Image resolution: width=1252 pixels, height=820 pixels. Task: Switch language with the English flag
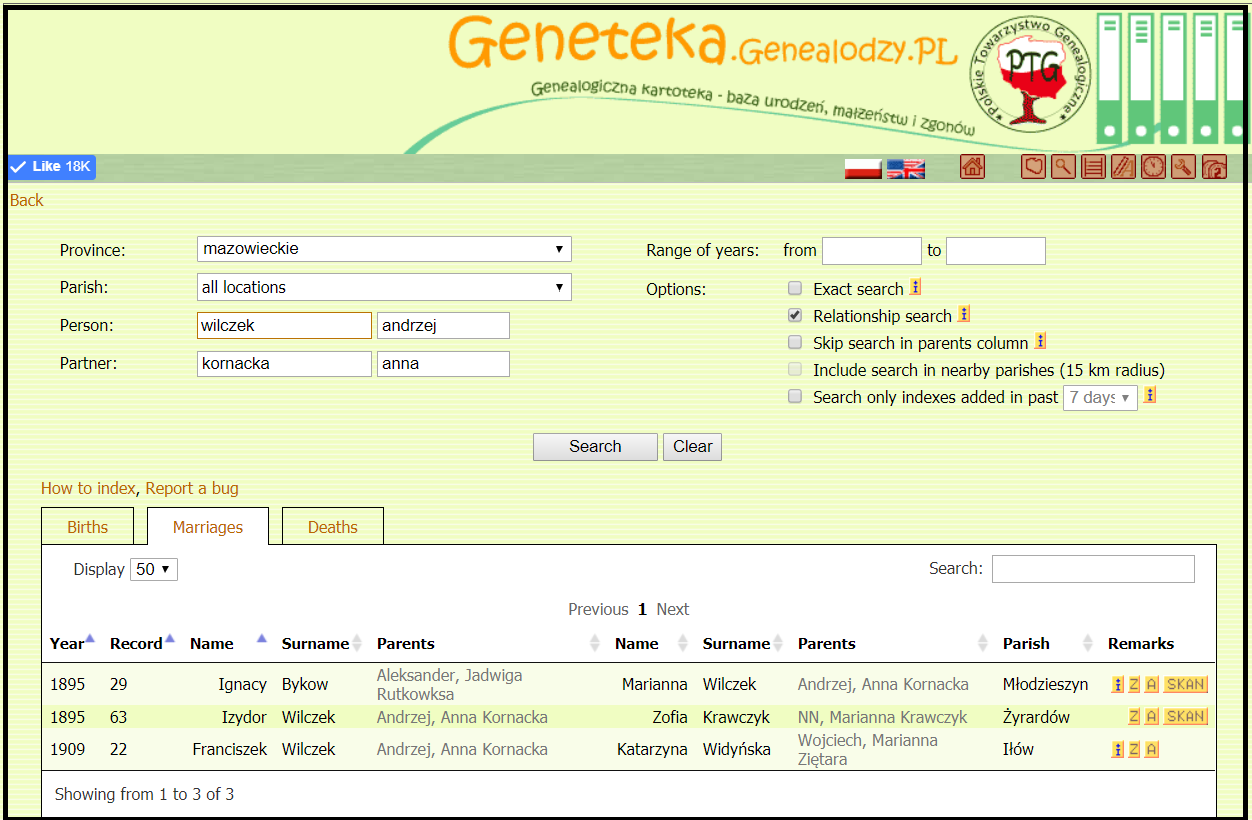[x=906, y=168]
